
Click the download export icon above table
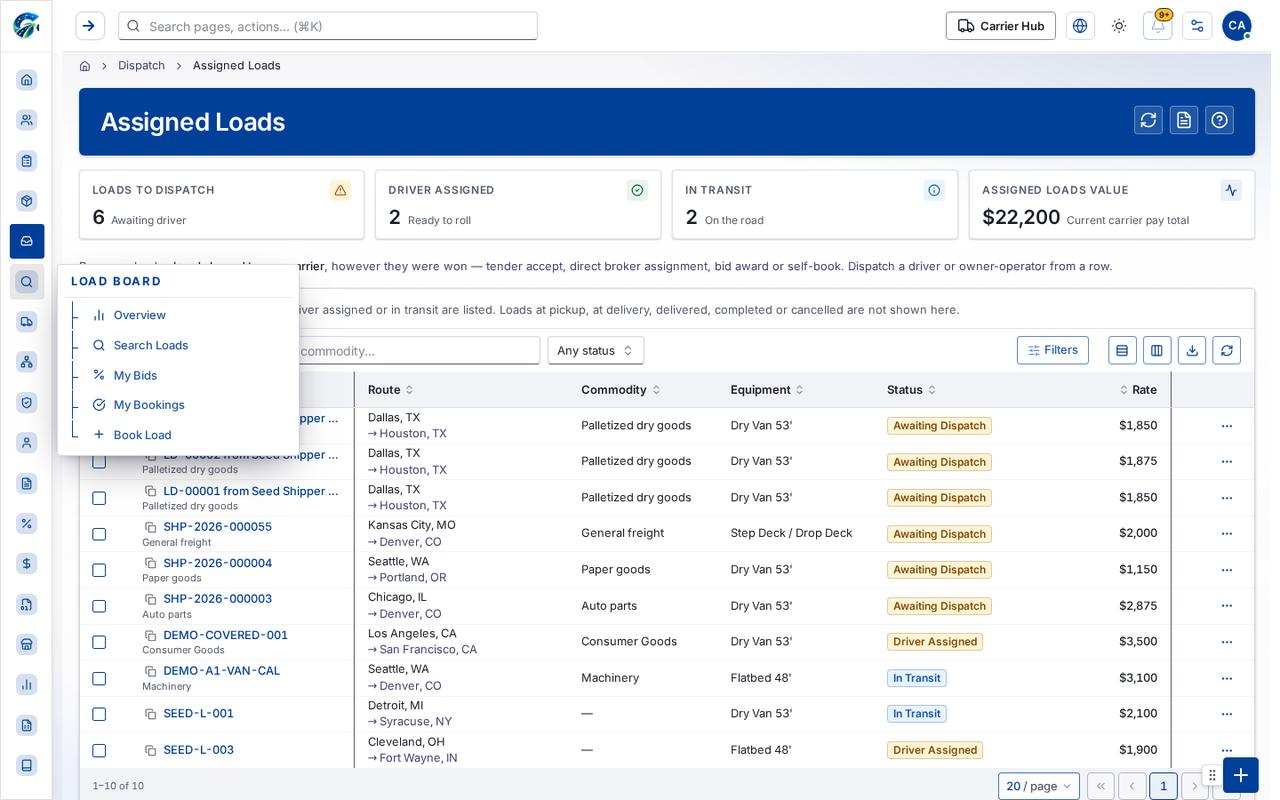pyautogui.click(x=1191, y=350)
